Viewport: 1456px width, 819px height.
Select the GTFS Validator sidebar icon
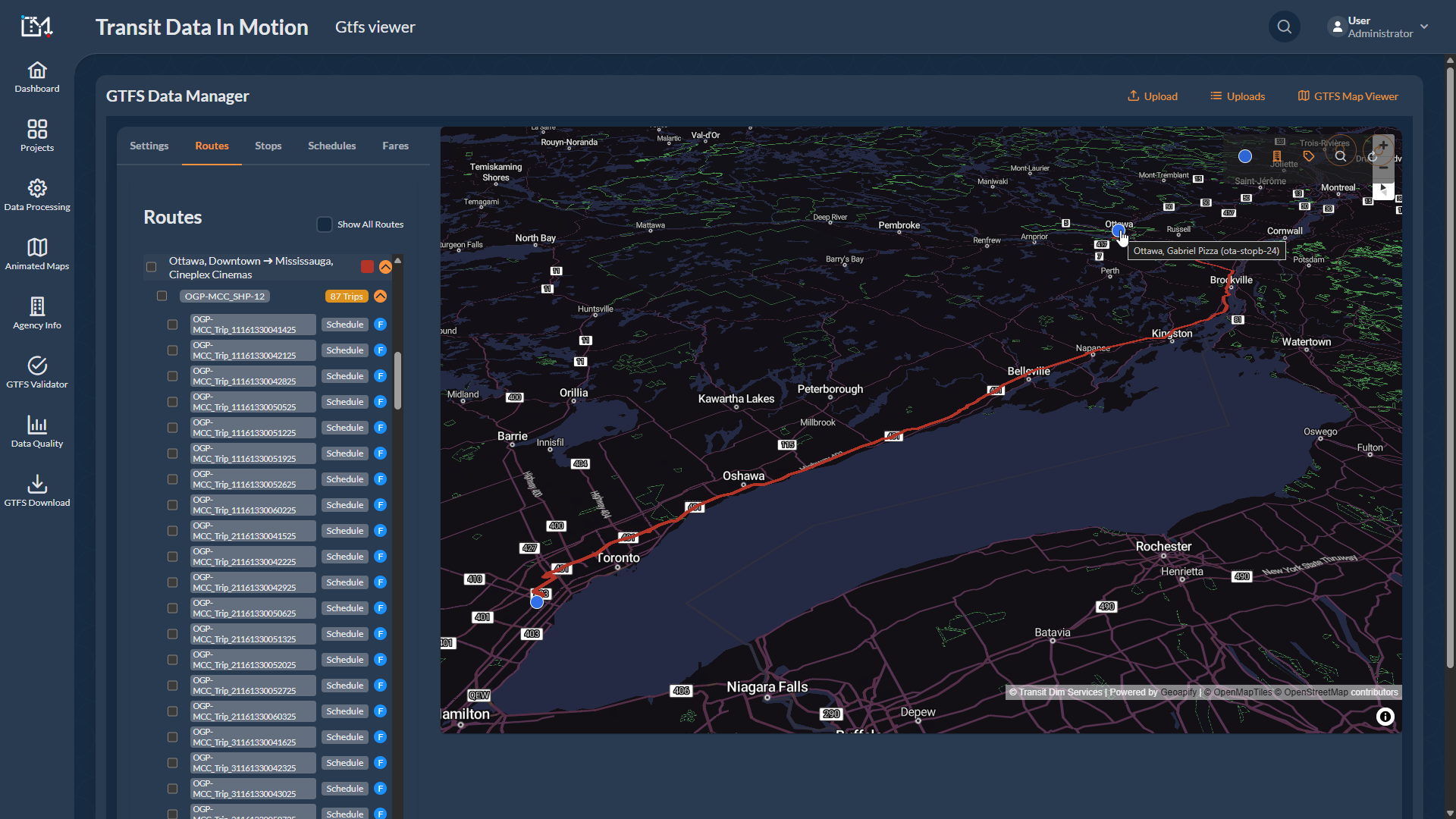(36, 372)
